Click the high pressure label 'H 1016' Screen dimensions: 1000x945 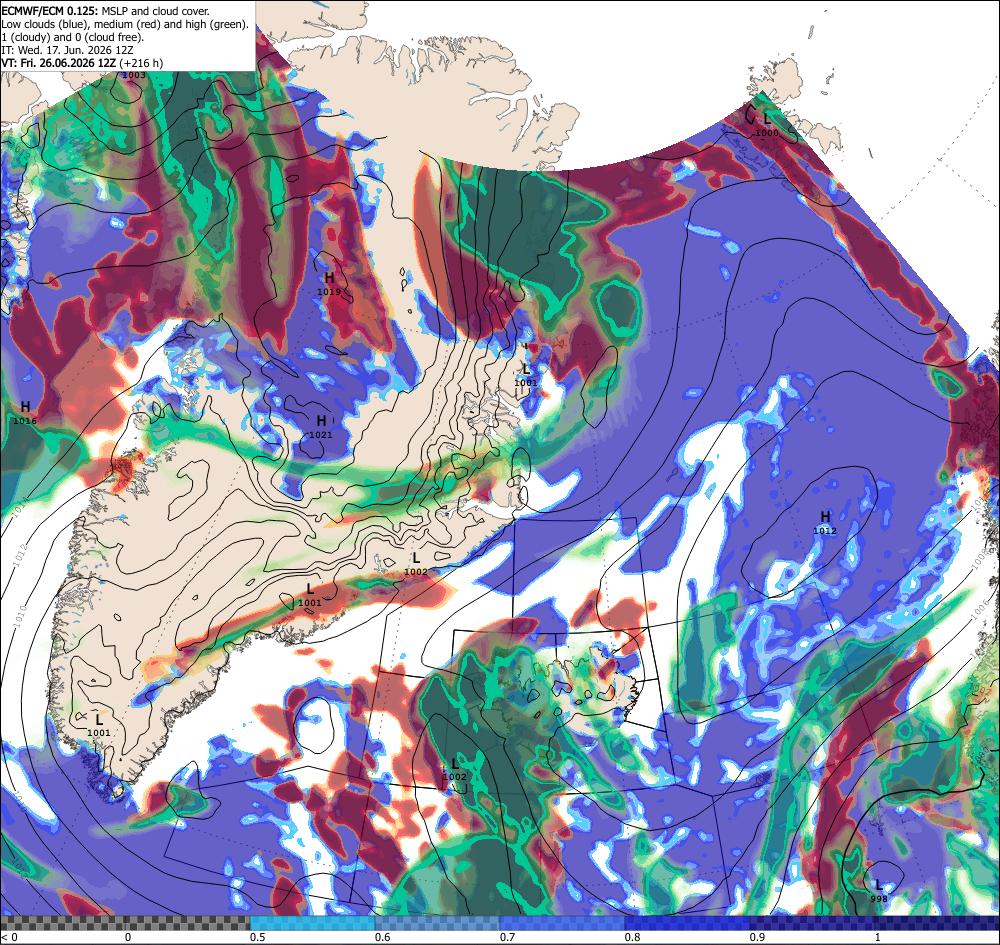(x=25, y=413)
